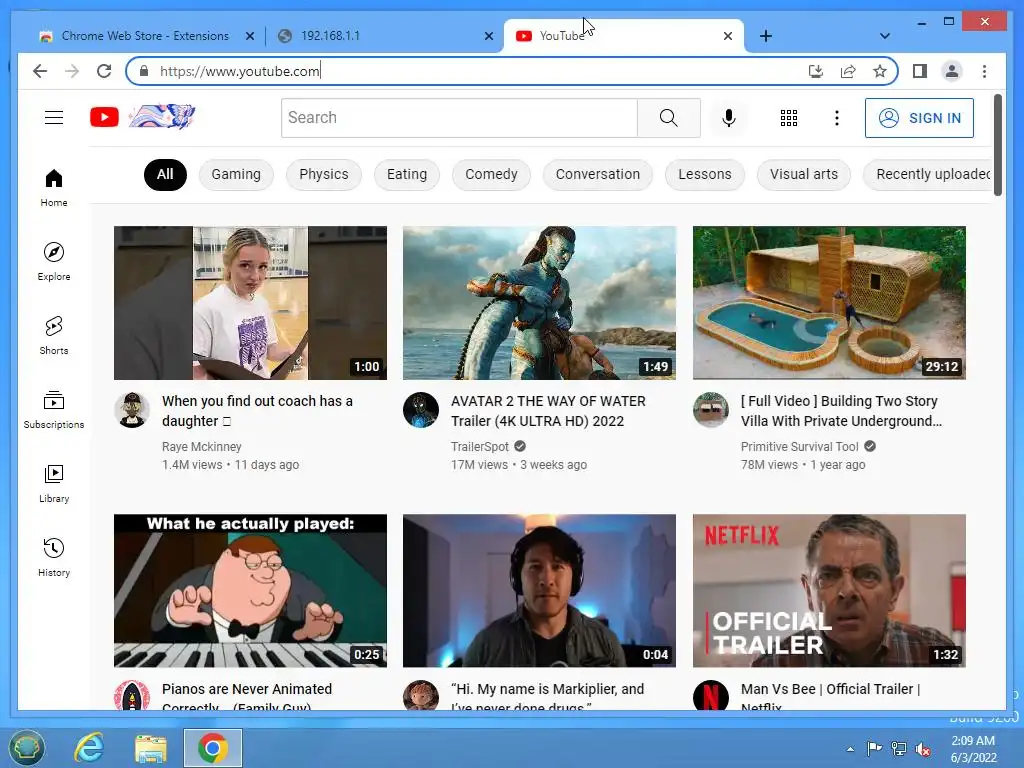Image resolution: width=1024 pixels, height=768 pixels.
Task: Click inside the YouTube search field
Action: point(459,118)
